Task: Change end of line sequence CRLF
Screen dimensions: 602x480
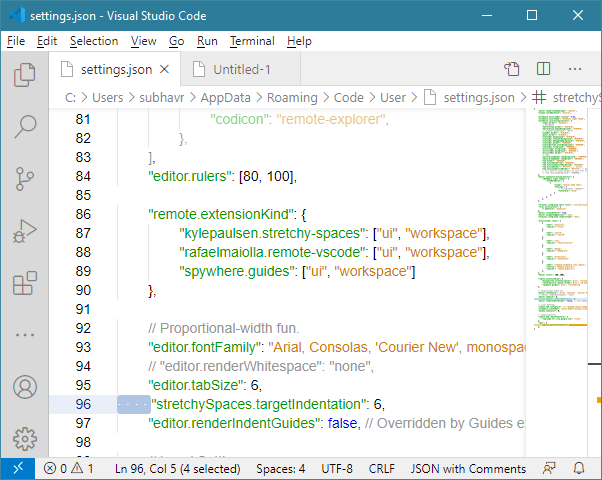Action: [x=382, y=468]
